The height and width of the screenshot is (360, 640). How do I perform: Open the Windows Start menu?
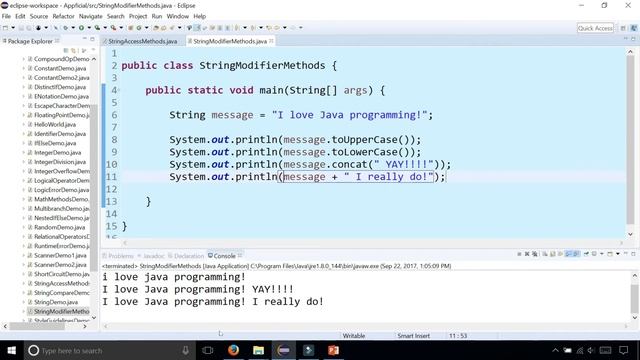11,350
